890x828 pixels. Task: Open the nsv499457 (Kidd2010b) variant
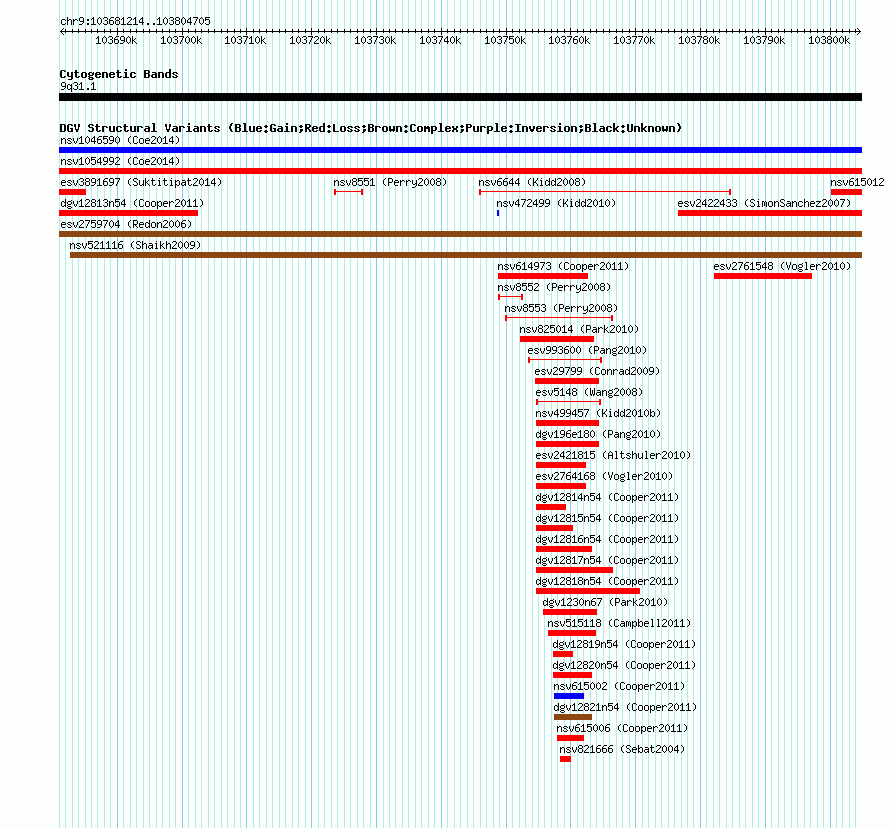tap(598, 413)
